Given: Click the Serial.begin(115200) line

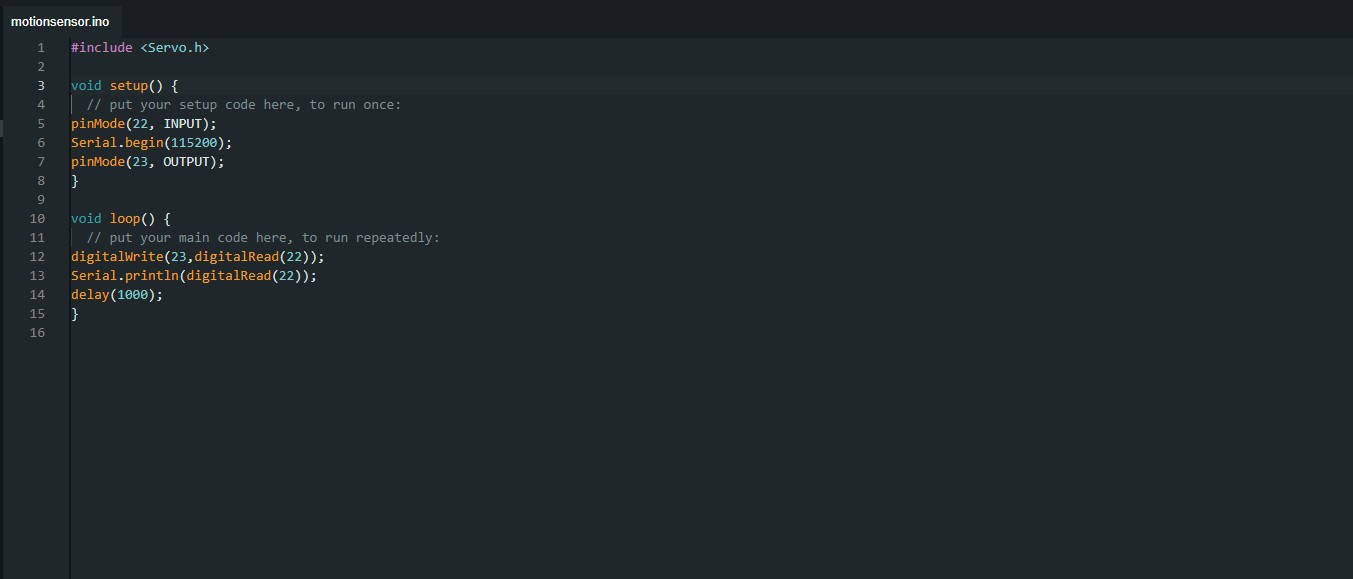Looking at the screenshot, I should point(151,143).
